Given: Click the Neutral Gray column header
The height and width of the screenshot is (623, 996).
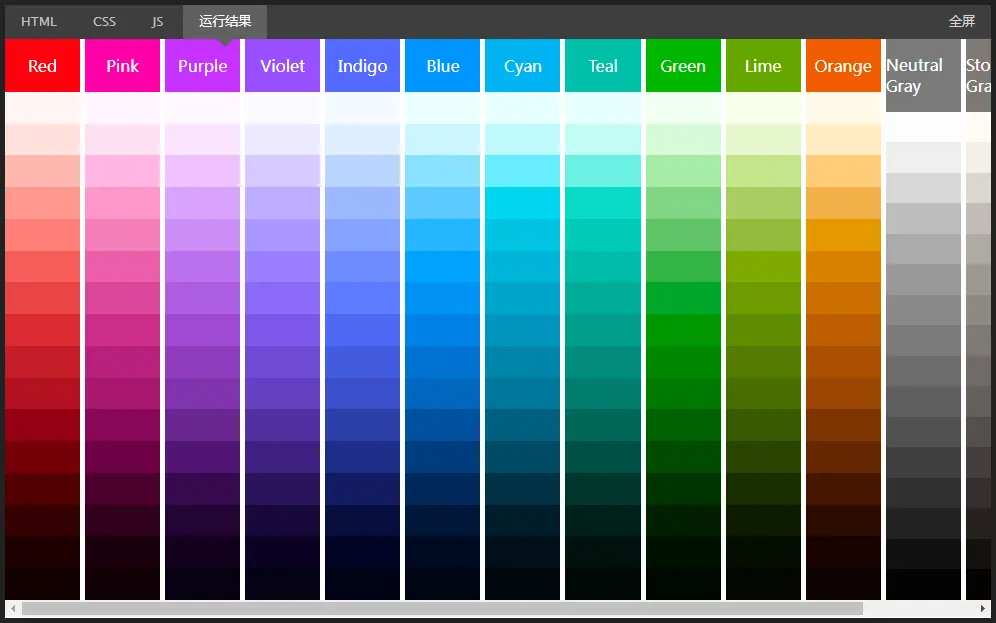Looking at the screenshot, I should point(923,75).
